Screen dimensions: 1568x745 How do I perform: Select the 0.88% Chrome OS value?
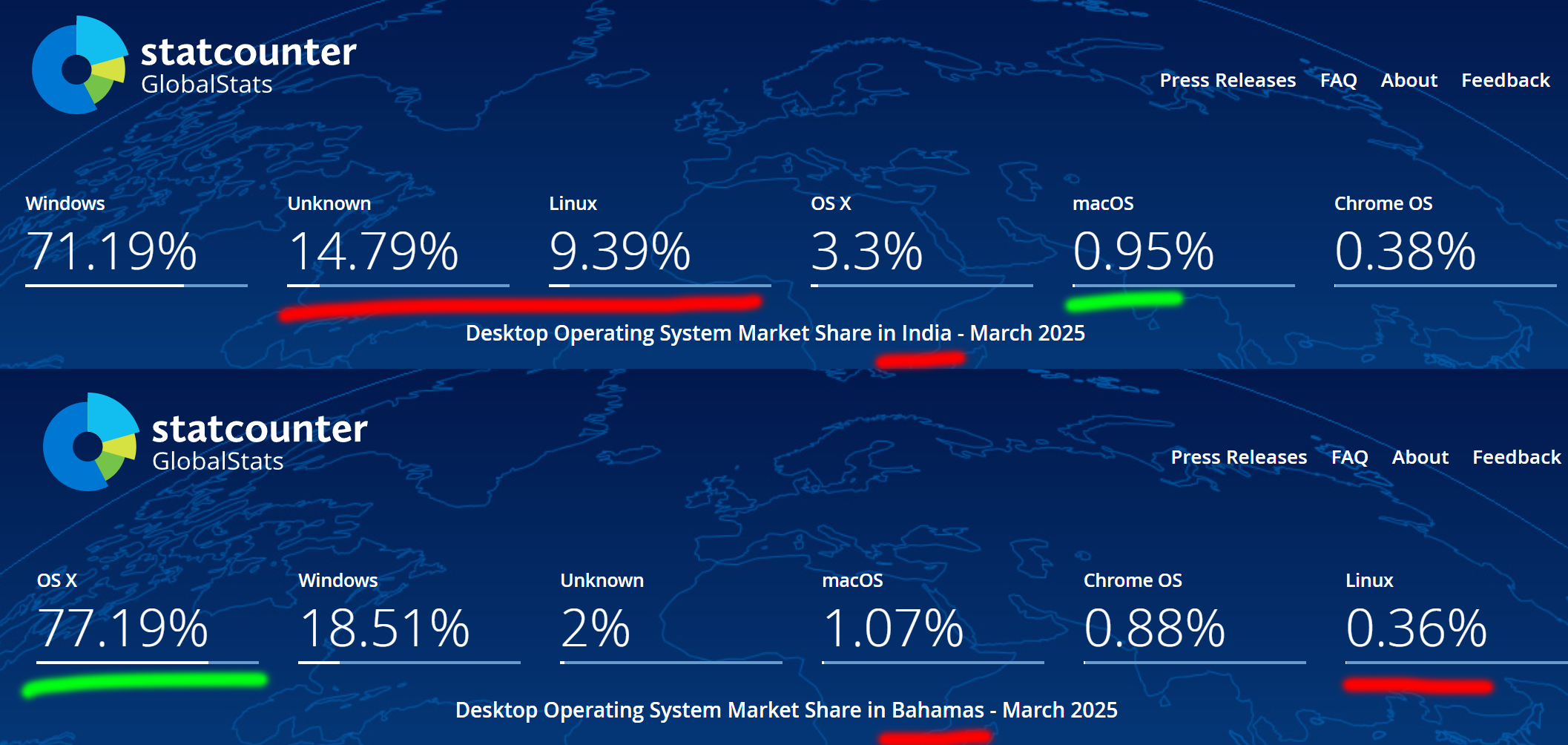pyautogui.click(x=1155, y=628)
